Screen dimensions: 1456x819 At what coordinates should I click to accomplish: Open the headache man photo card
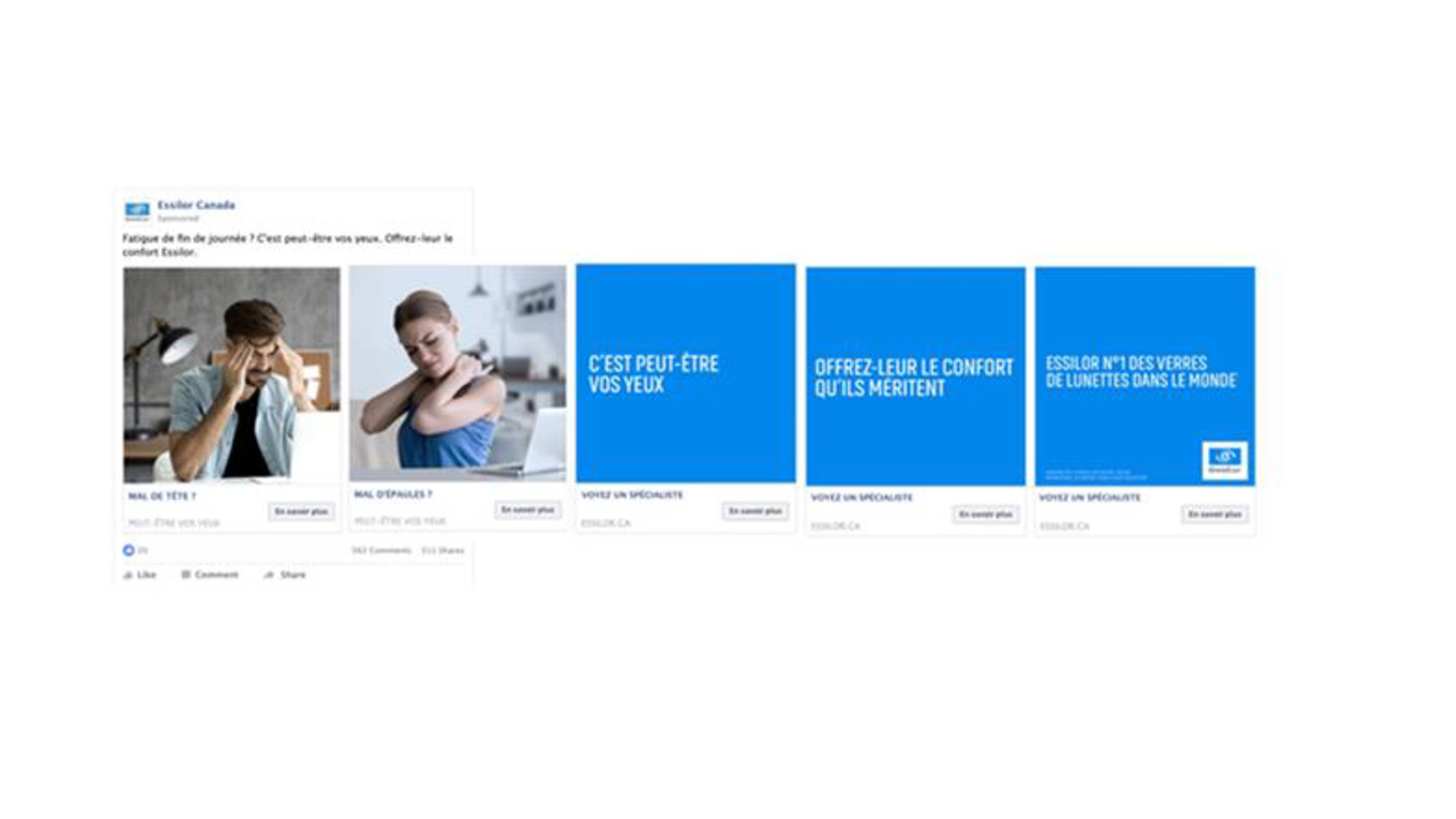[x=232, y=375]
